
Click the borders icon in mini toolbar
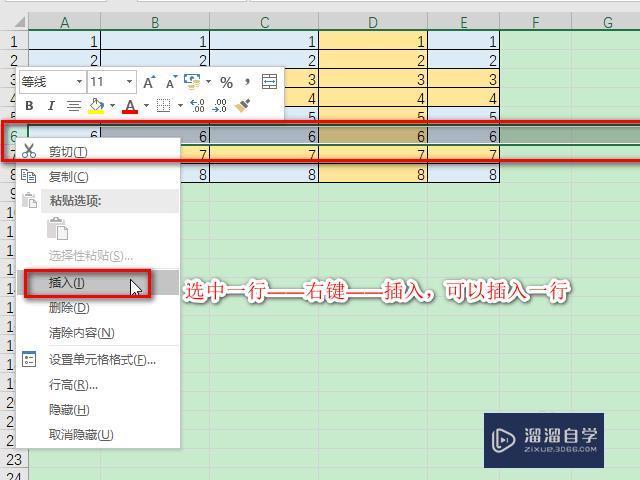click(x=163, y=106)
